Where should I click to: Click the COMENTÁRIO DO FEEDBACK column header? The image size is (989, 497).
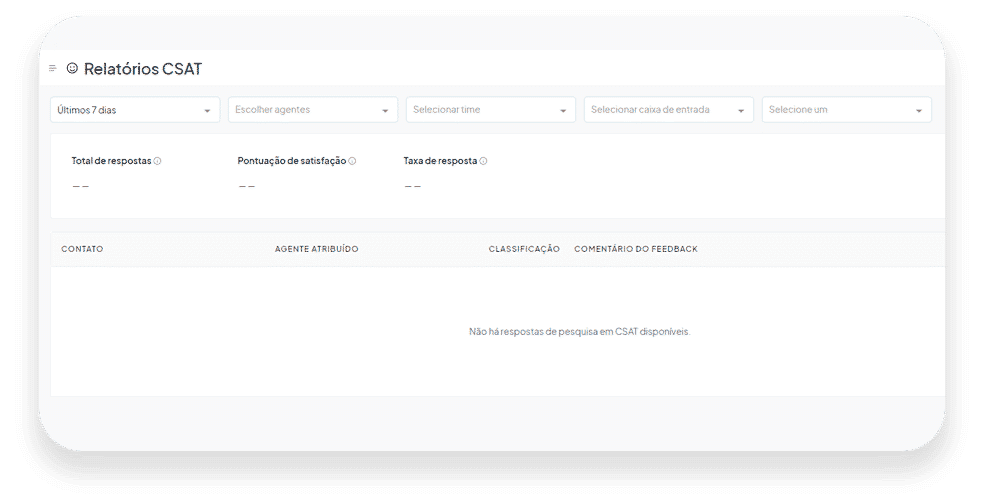point(636,249)
